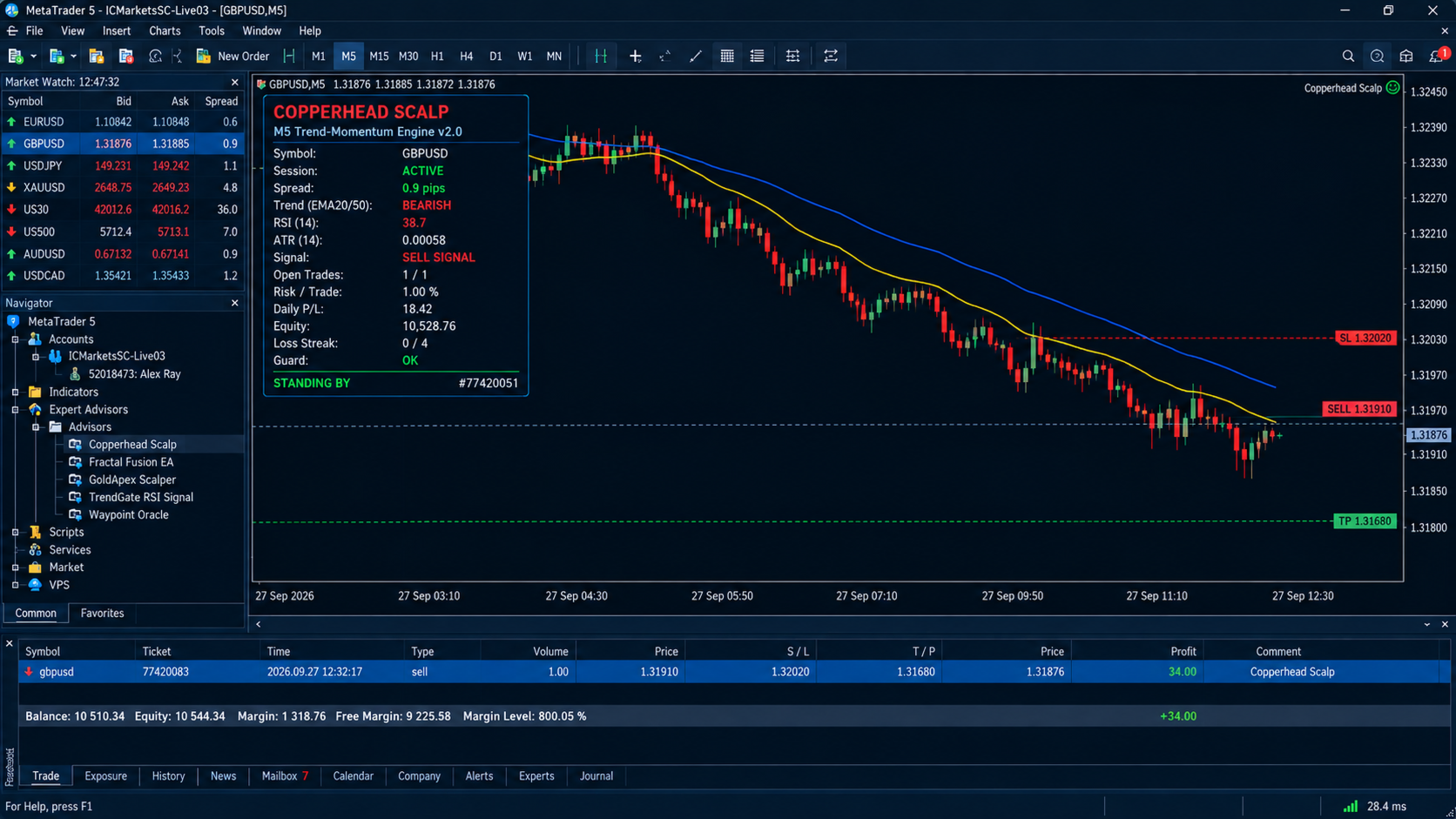Screen dimensions: 1456x819
Task: Click the SELL 1.31910 price level label
Action: tap(1359, 408)
